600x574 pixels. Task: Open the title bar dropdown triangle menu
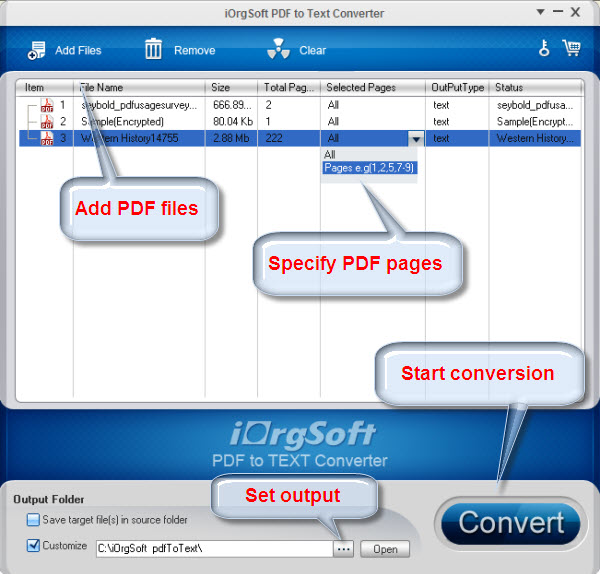coord(540,12)
